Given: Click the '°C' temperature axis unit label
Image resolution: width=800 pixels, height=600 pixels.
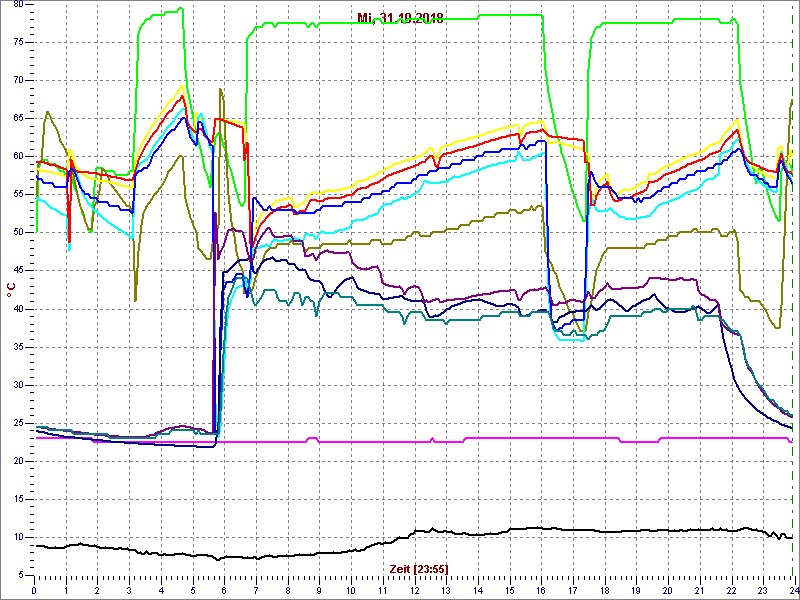Looking at the screenshot, I should coord(11,292).
